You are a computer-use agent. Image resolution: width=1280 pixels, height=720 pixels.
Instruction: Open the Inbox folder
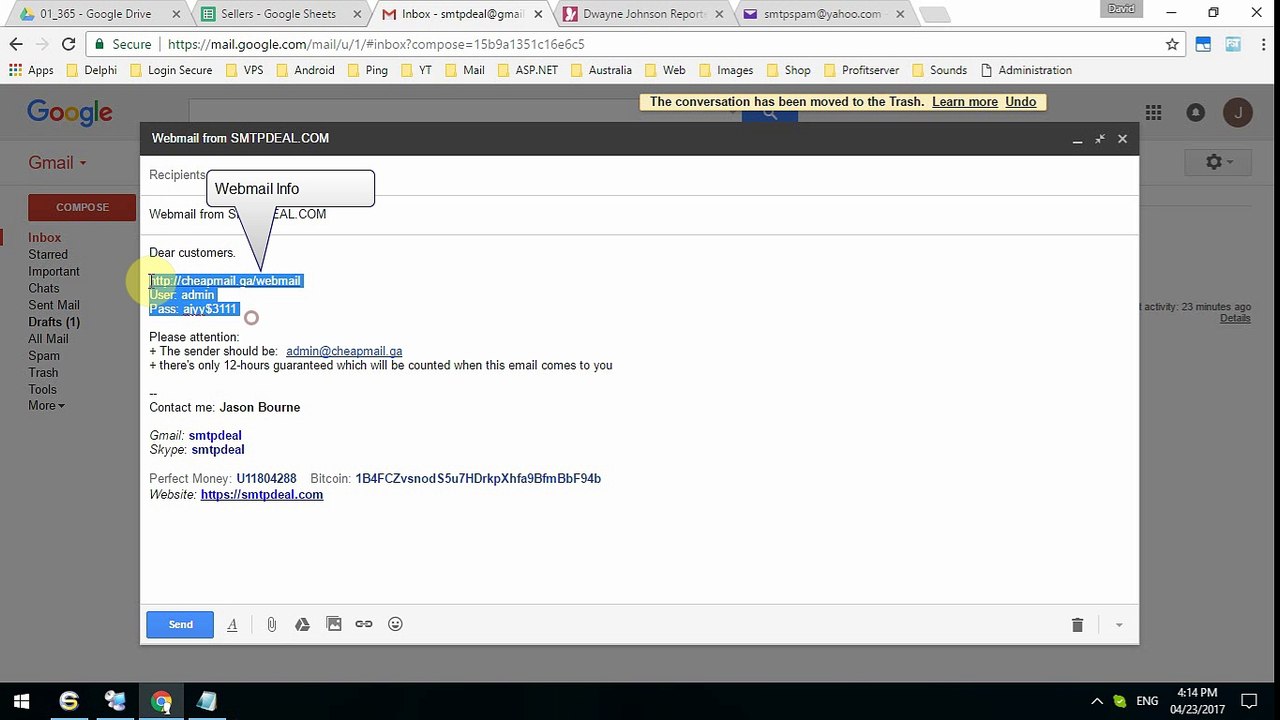click(x=45, y=238)
